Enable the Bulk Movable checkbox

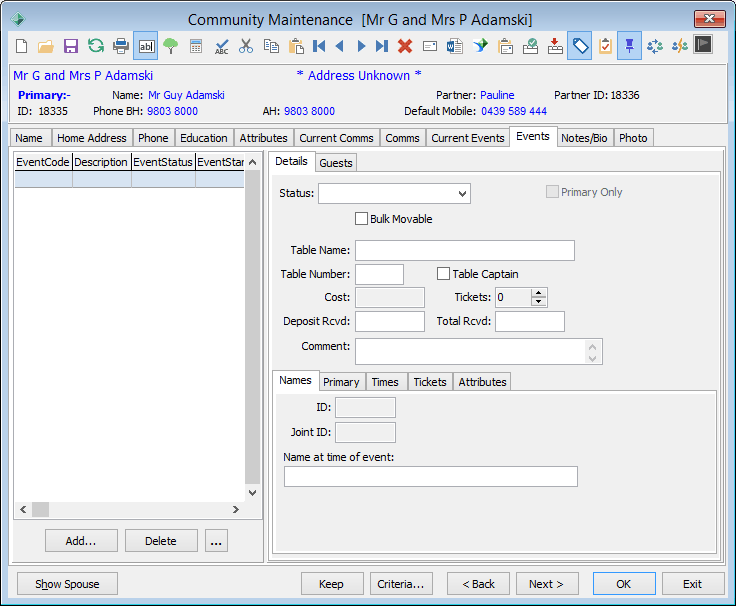pyautogui.click(x=361, y=219)
